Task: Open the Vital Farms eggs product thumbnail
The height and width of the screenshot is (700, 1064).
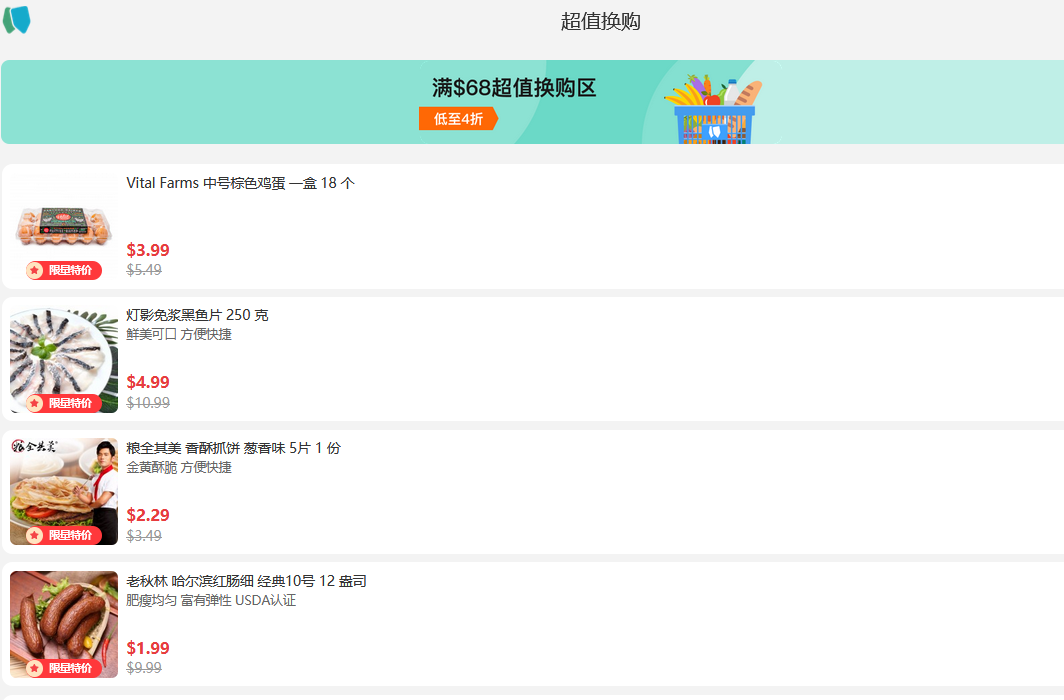Action: coord(64,227)
